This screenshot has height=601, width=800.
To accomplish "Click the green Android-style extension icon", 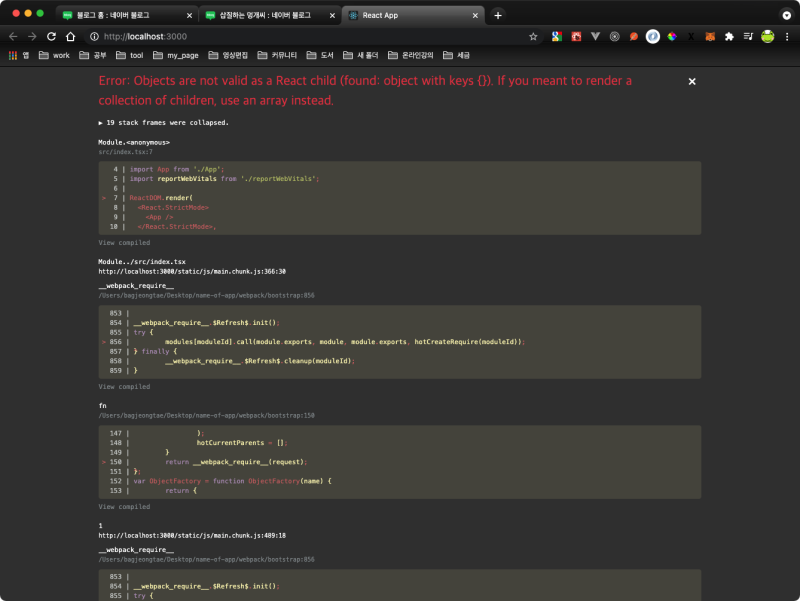I will point(767,35).
